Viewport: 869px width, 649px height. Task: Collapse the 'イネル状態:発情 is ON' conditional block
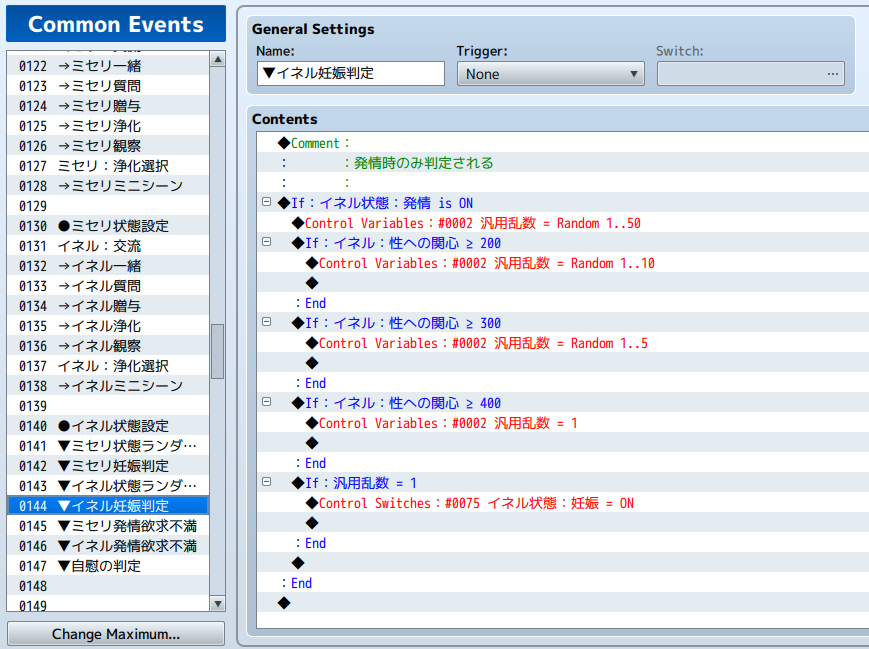pyautogui.click(x=267, y=202)
